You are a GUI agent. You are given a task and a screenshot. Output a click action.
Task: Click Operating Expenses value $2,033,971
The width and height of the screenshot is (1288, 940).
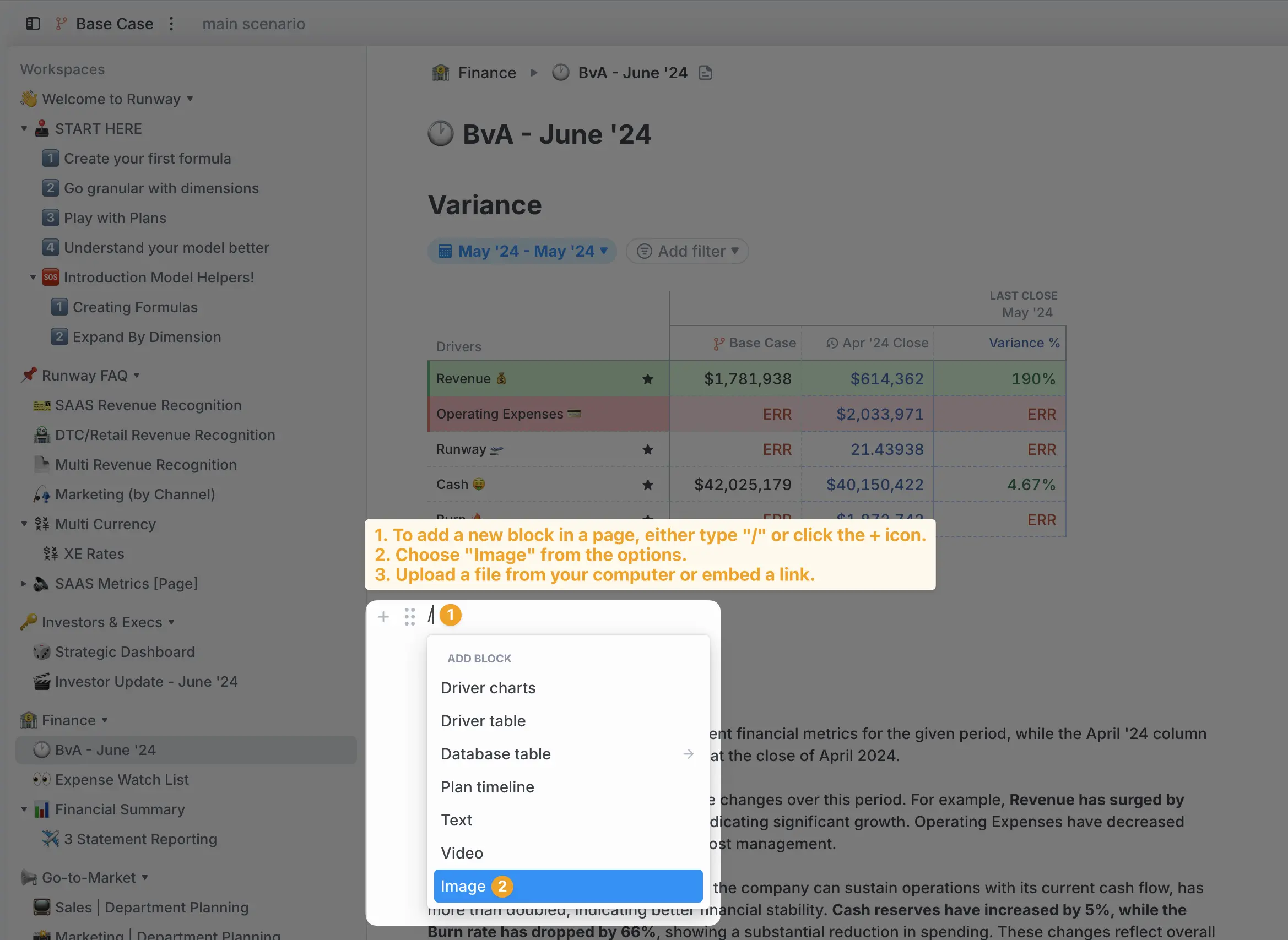point(880,414)
